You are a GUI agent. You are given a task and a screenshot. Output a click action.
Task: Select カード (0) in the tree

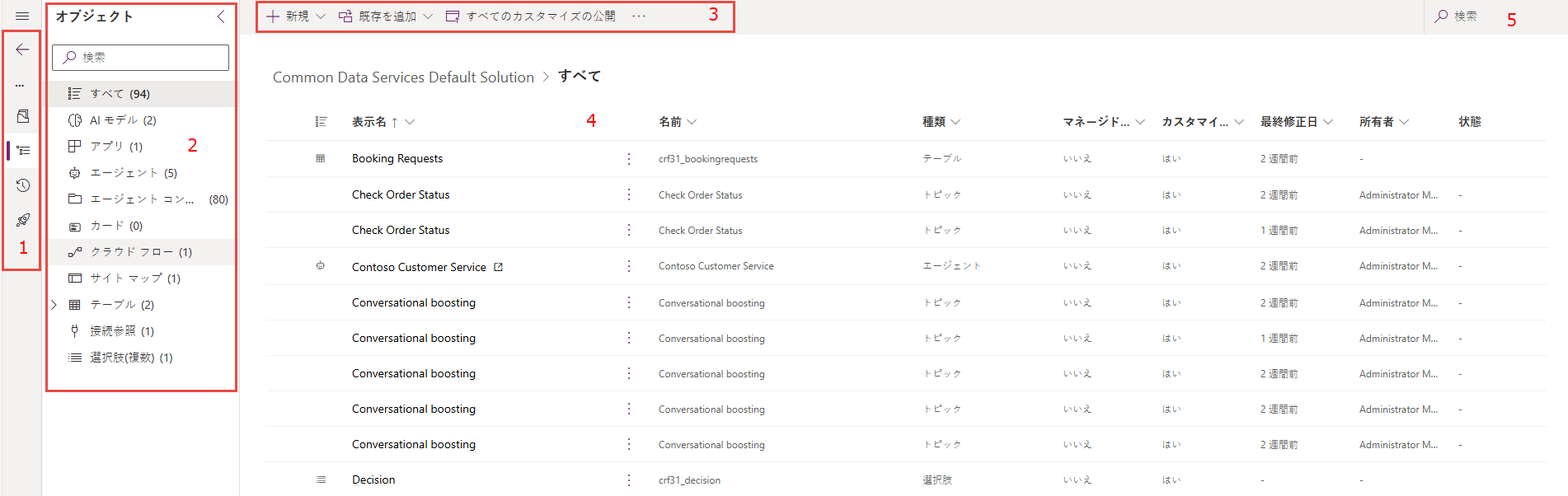142,226
